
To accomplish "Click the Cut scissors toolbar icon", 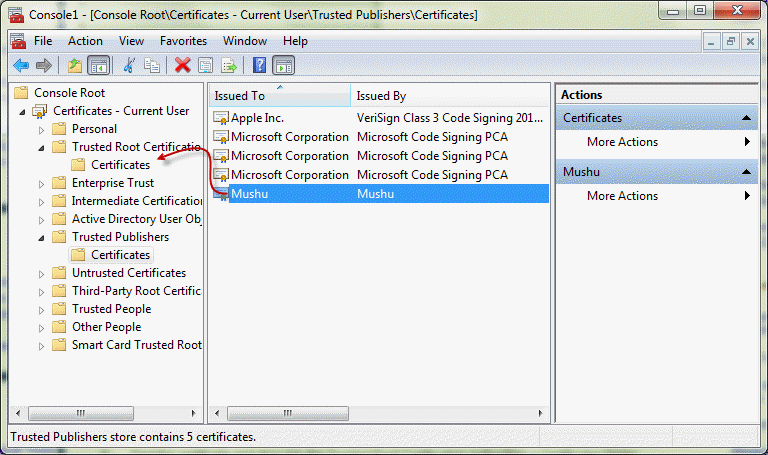I will coord(129,65).
